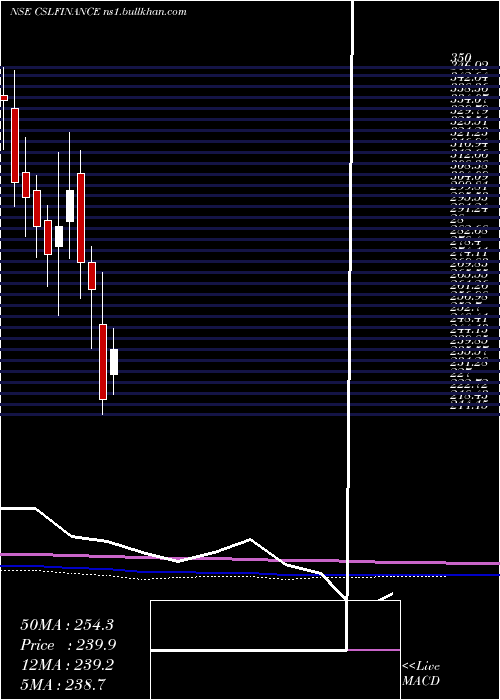Select the '5MA : 238.7' value text
This screenshot has width=500, height=700.
(63, 684)
